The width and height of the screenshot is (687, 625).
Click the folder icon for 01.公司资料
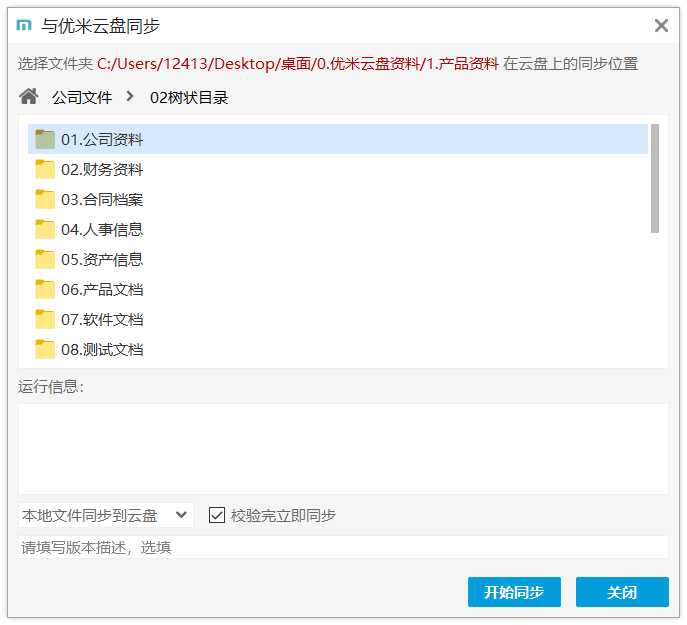click(x=45, y=139)
